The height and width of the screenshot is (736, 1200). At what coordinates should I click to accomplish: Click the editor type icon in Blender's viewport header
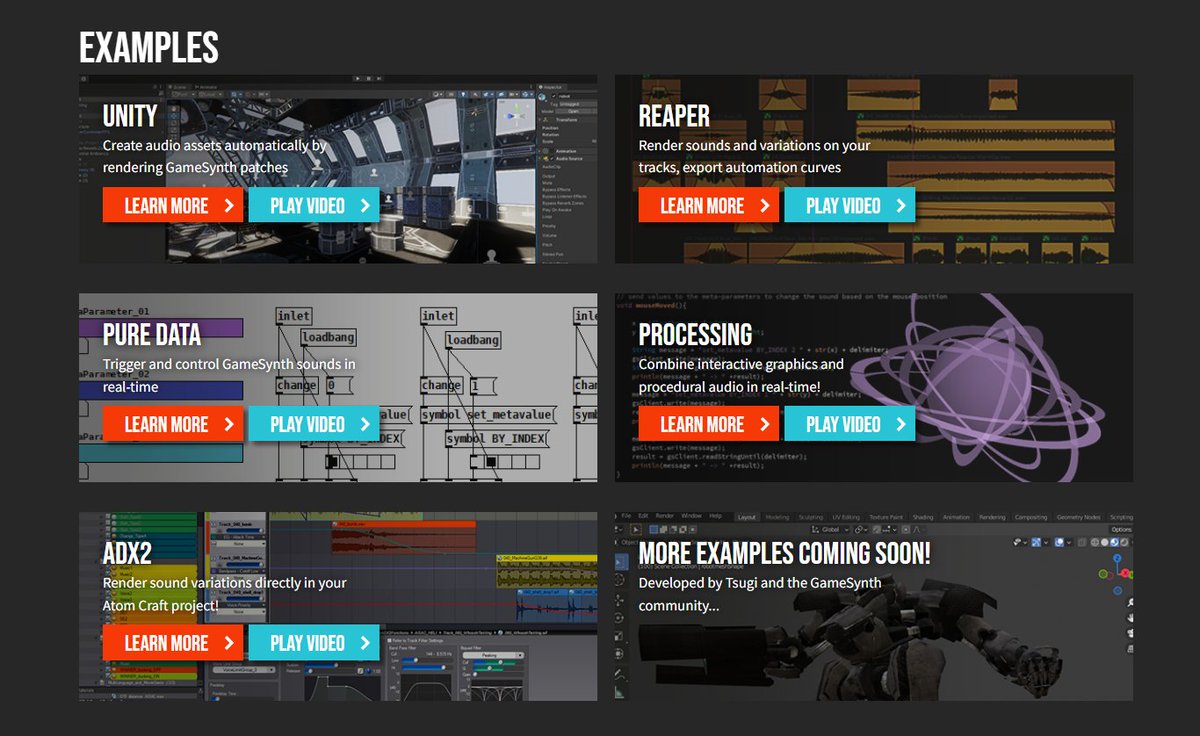pyautogui.click(x=617, y=529)
